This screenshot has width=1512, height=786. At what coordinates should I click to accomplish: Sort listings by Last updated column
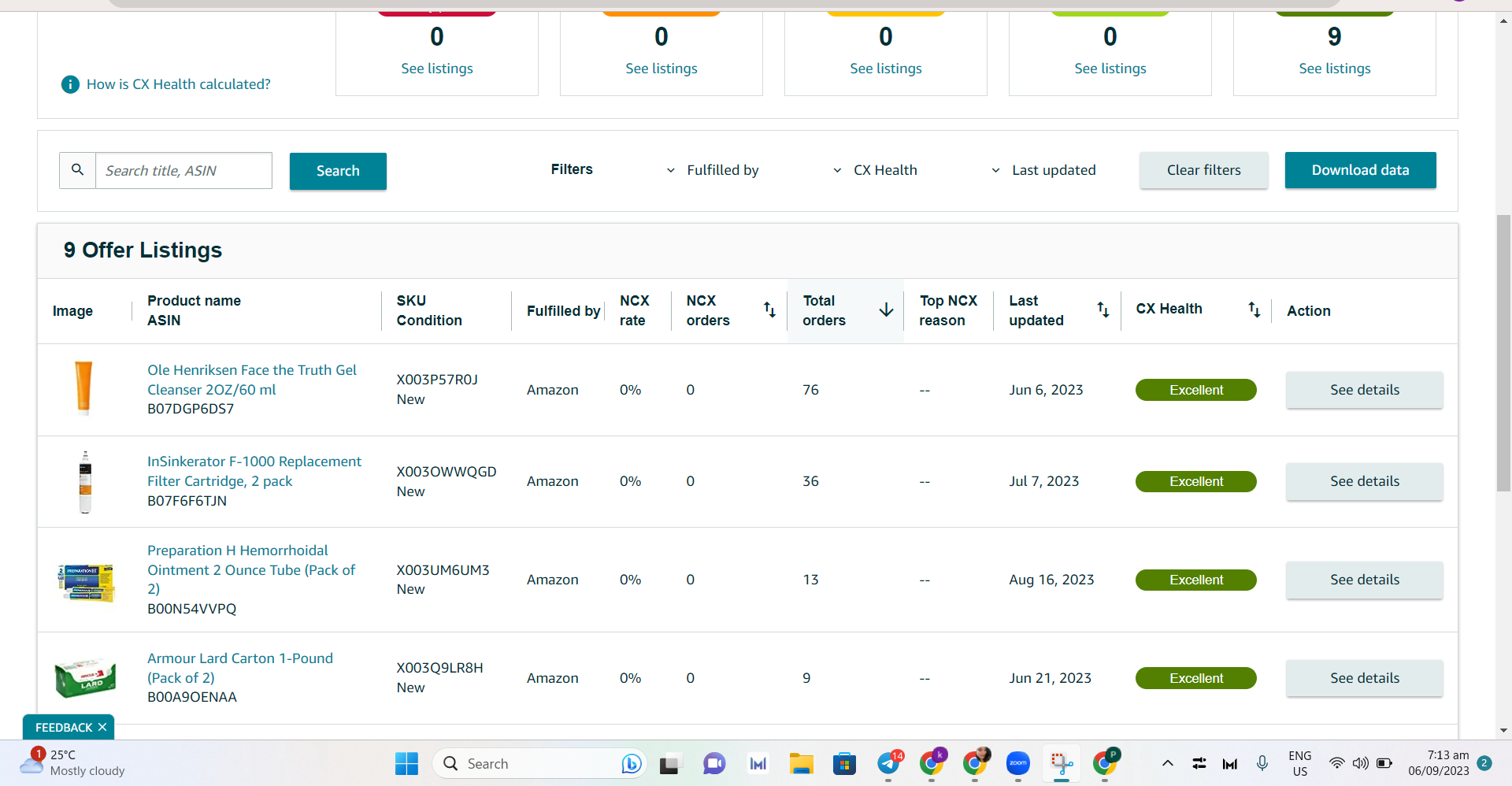click(x=1103, y=310)
